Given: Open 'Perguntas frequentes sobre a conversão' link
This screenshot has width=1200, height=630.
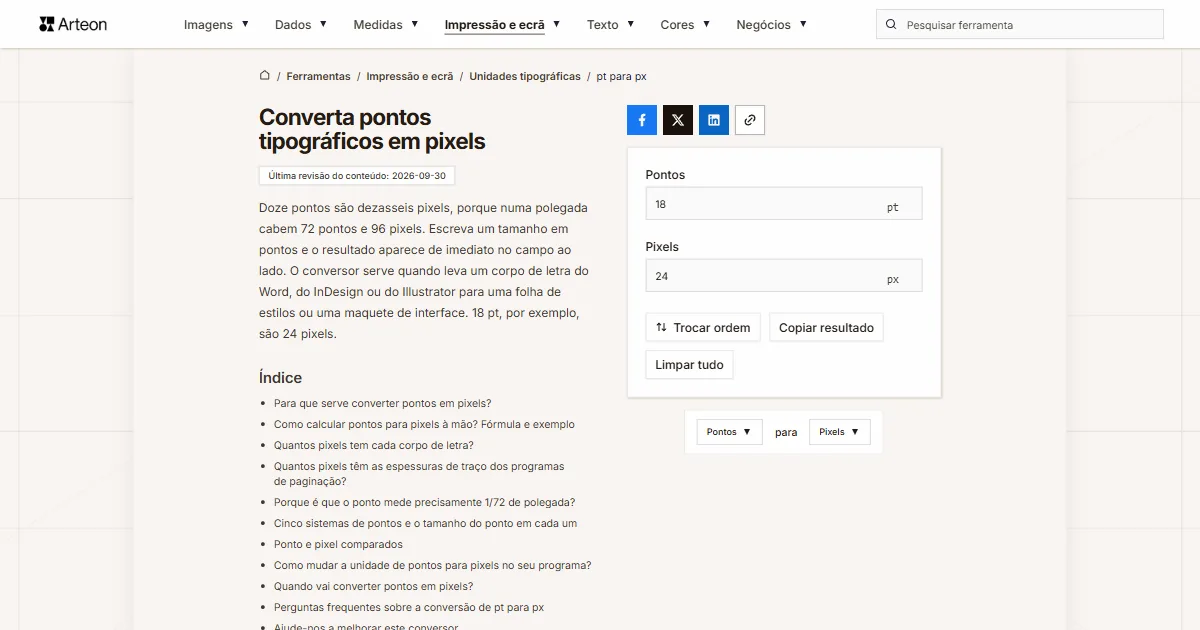Looking at the screenshot, I should click(x=409, y=607).
